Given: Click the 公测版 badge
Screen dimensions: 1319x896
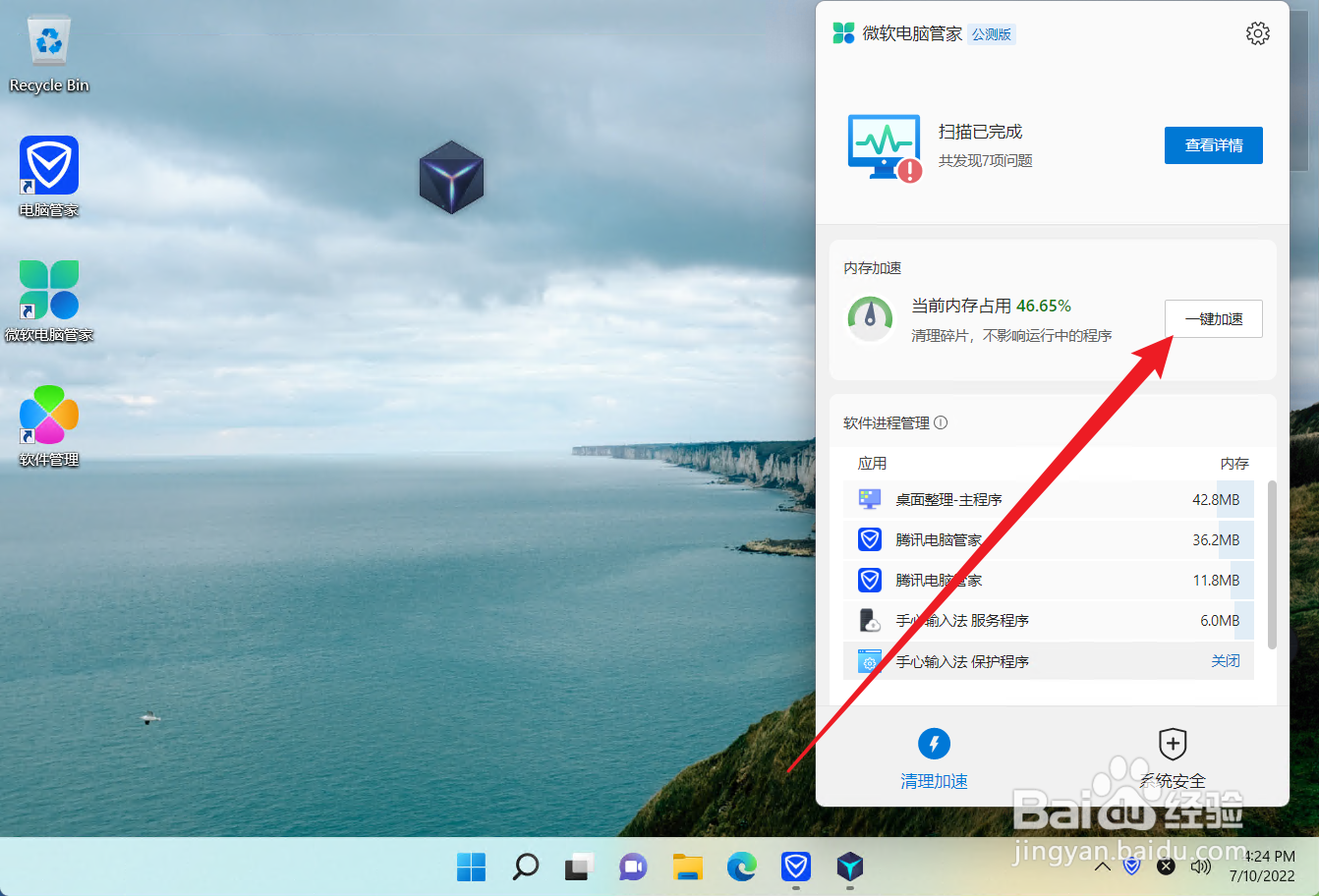Looking at the screenshot, I should 992,34.
